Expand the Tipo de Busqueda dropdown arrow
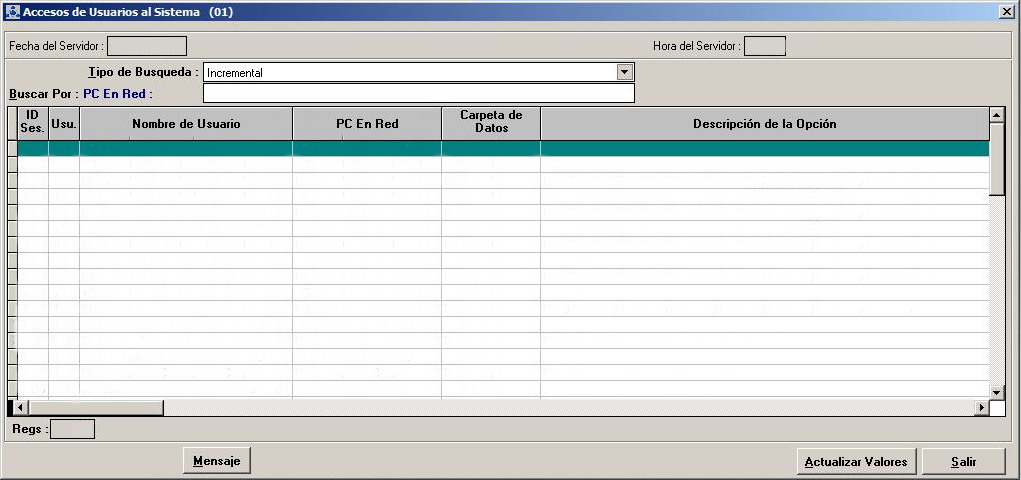 [x=625, y=72]
